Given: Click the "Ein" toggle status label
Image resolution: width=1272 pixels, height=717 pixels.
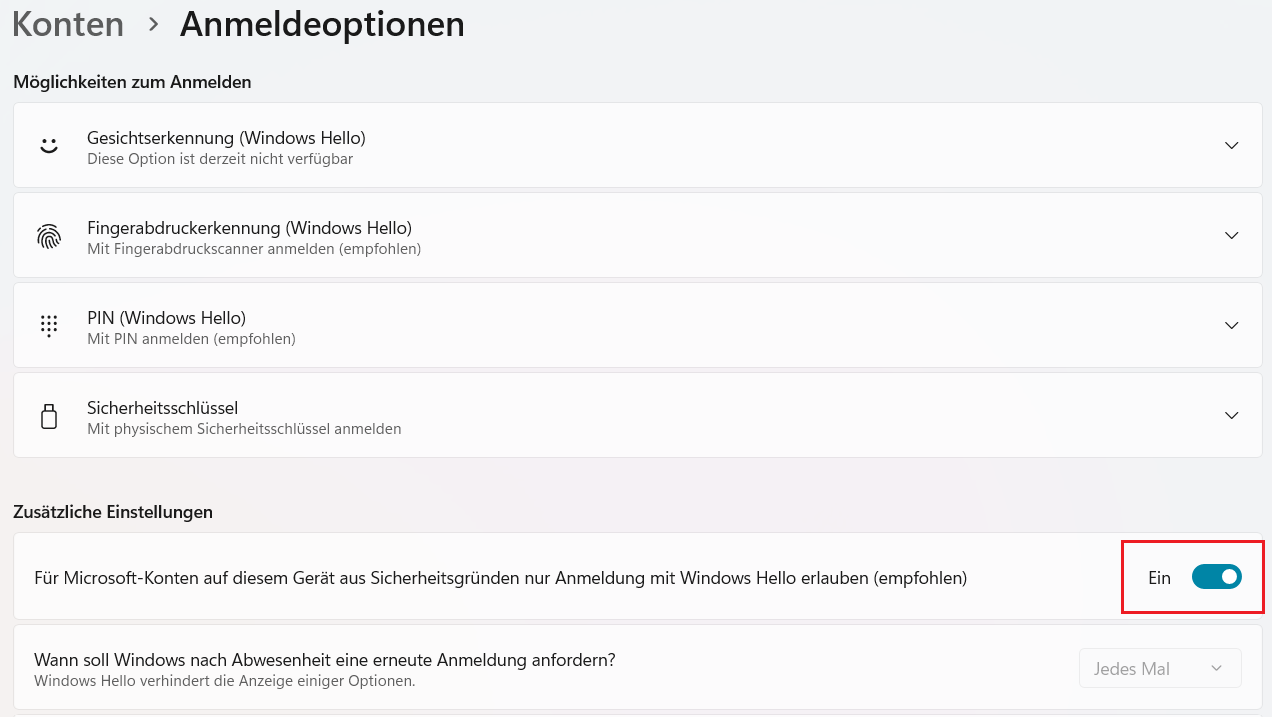Looking at the screenshot, I should 1159,578.
